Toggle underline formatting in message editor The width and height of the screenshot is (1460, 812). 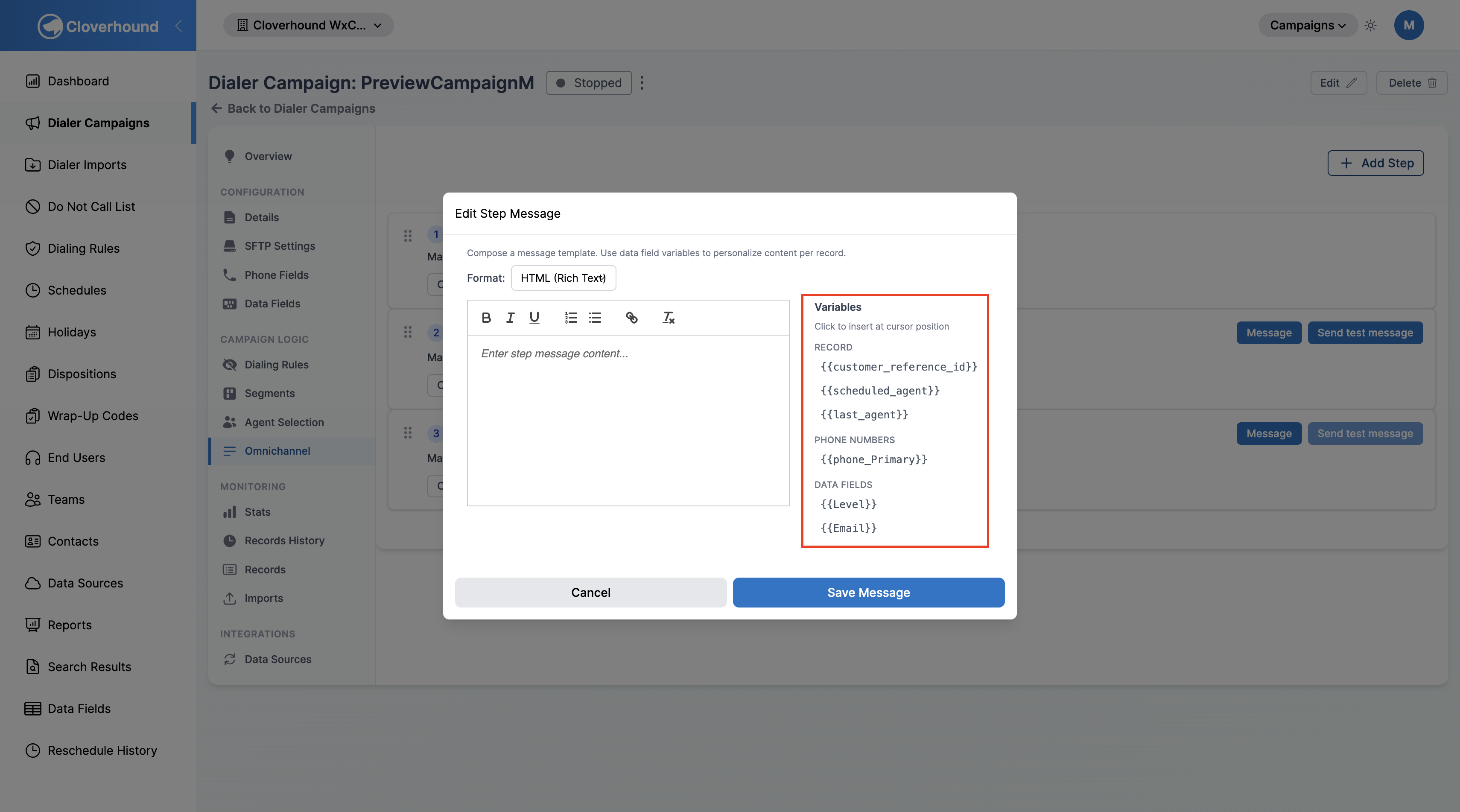(x=534, y=318)
